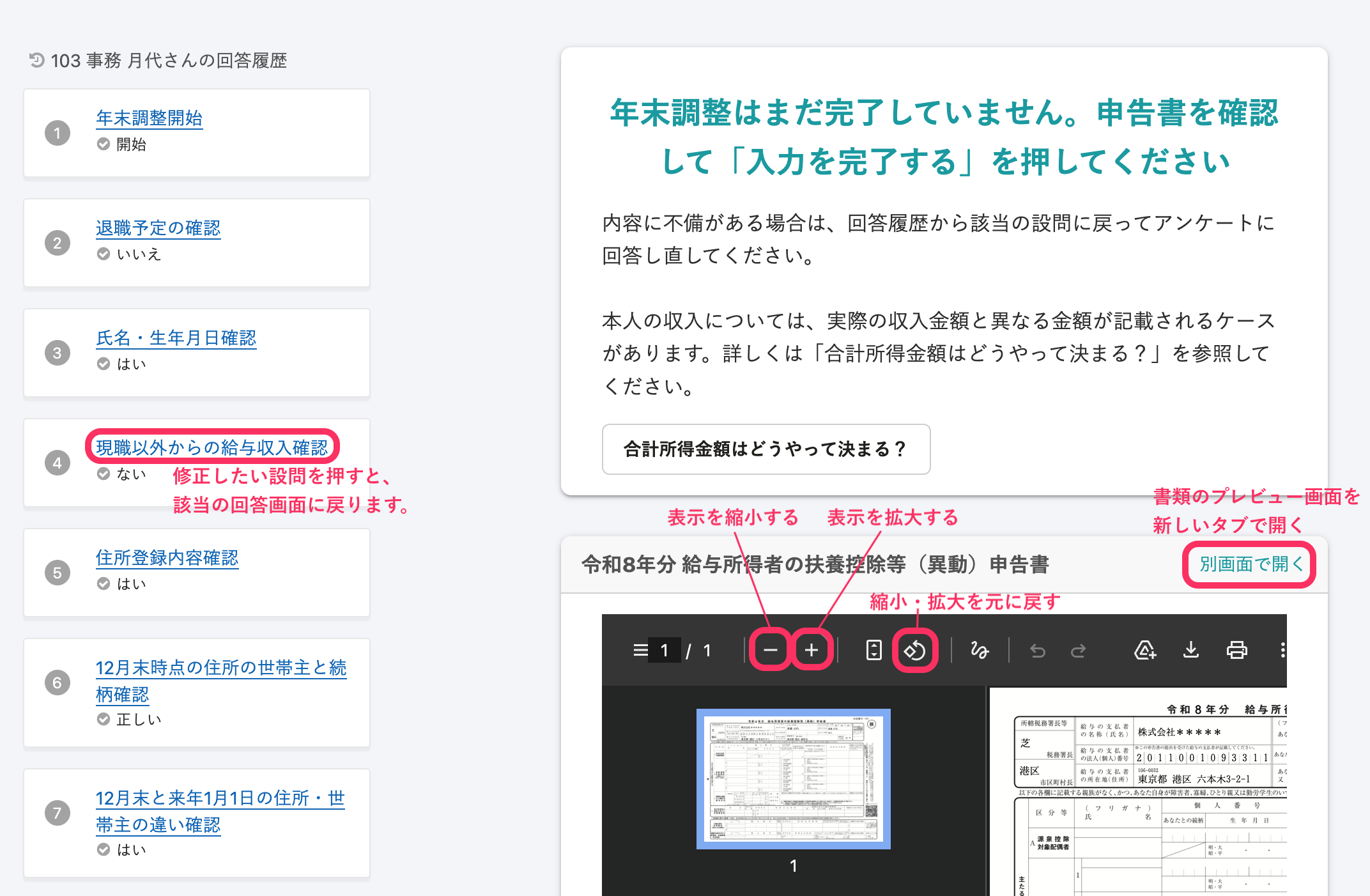
Task: Click step number 4 badge
Action: pyautogui.click(x=58, y=463)
